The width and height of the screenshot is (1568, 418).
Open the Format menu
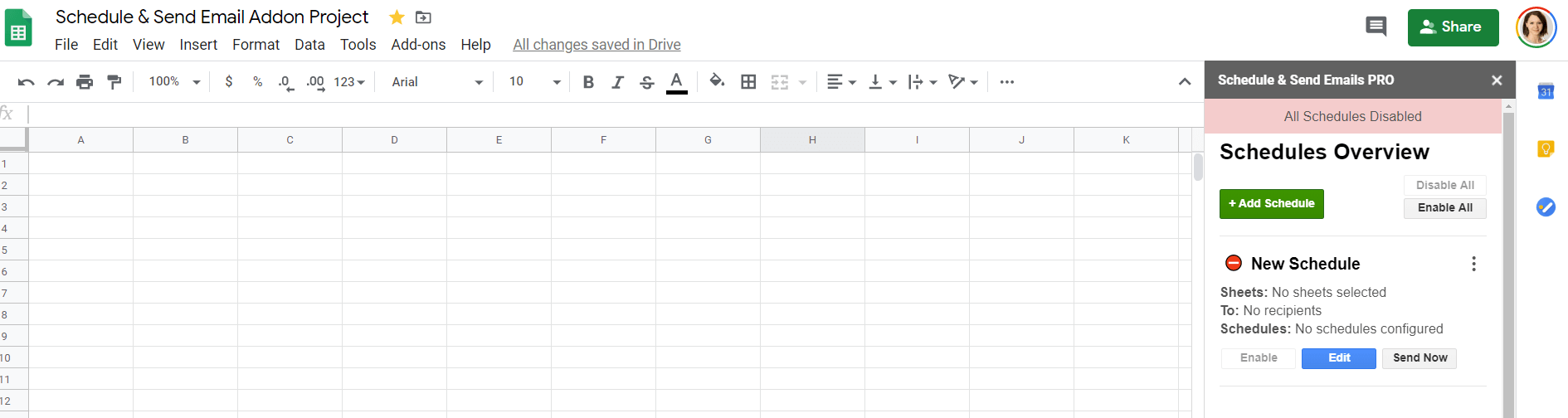(x=256, y=45)
